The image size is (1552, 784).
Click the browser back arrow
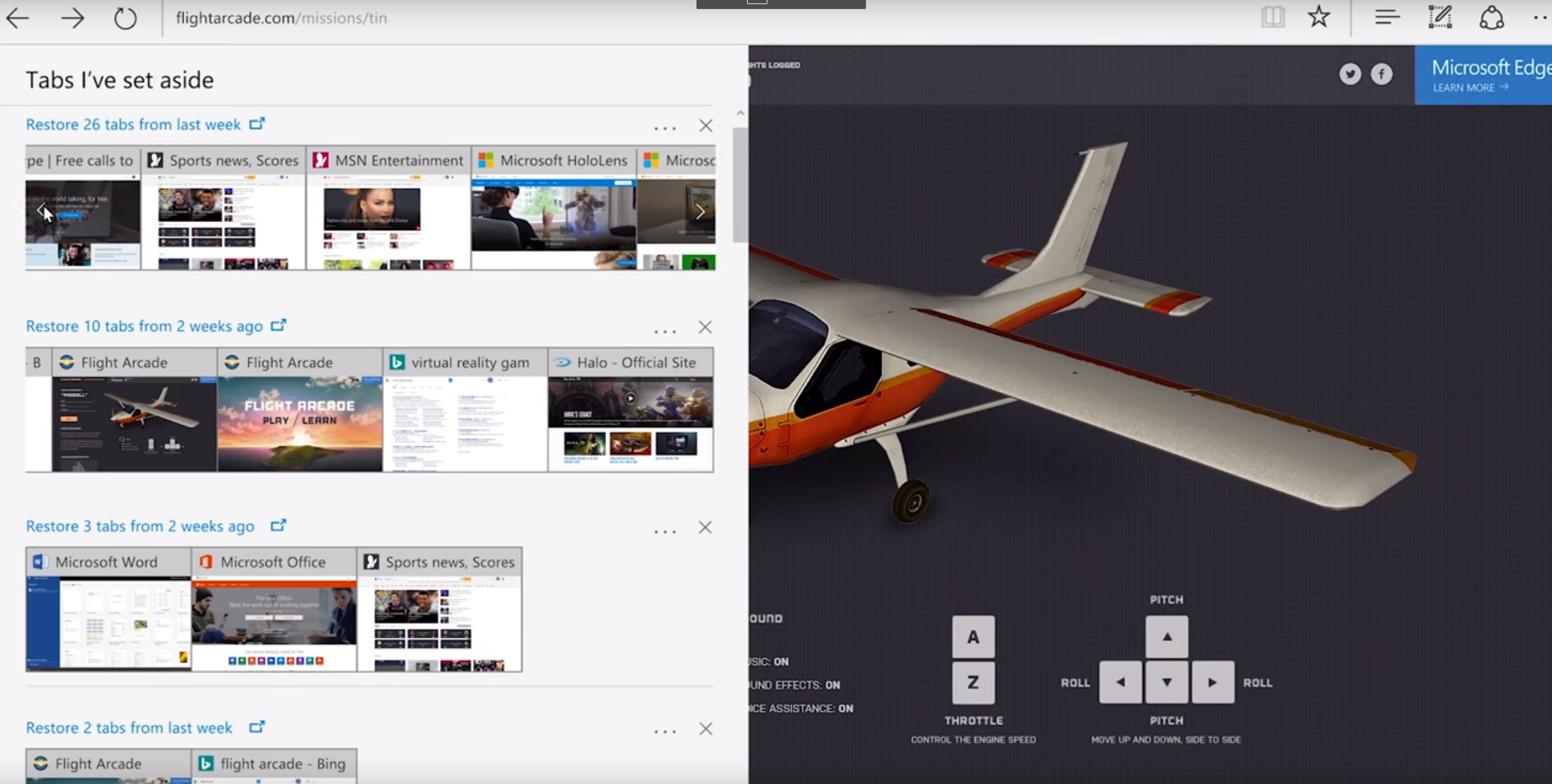pos(18,18)
